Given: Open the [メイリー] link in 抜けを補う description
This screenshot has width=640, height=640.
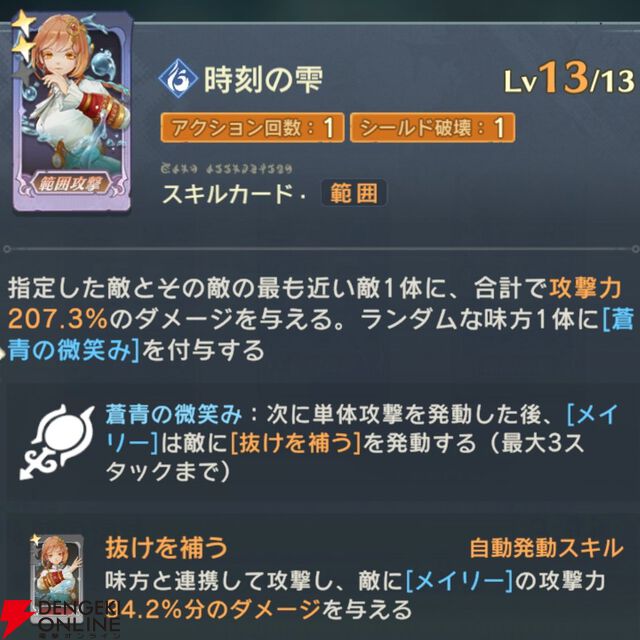Looking at the screenshot, I should pyautogui.click(x=460, y=581).
